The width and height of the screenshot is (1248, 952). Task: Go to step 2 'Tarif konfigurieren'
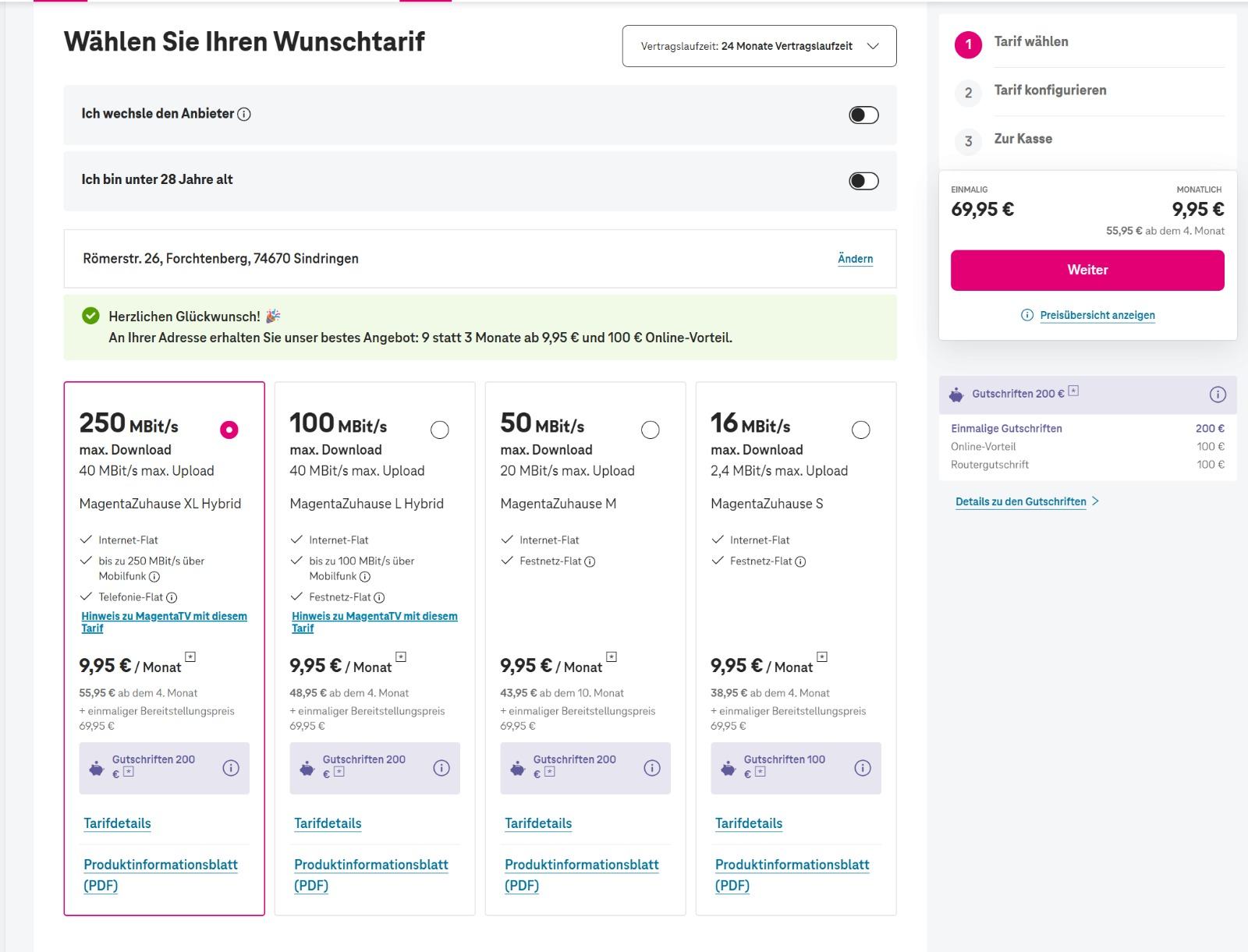pyautogui.click(x=1049, y=90)
